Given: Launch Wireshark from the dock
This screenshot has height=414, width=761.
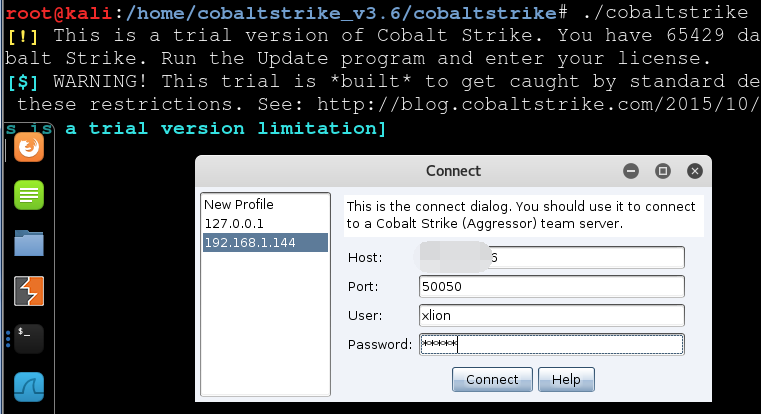Looking at the screenshot, I should 29,387.
